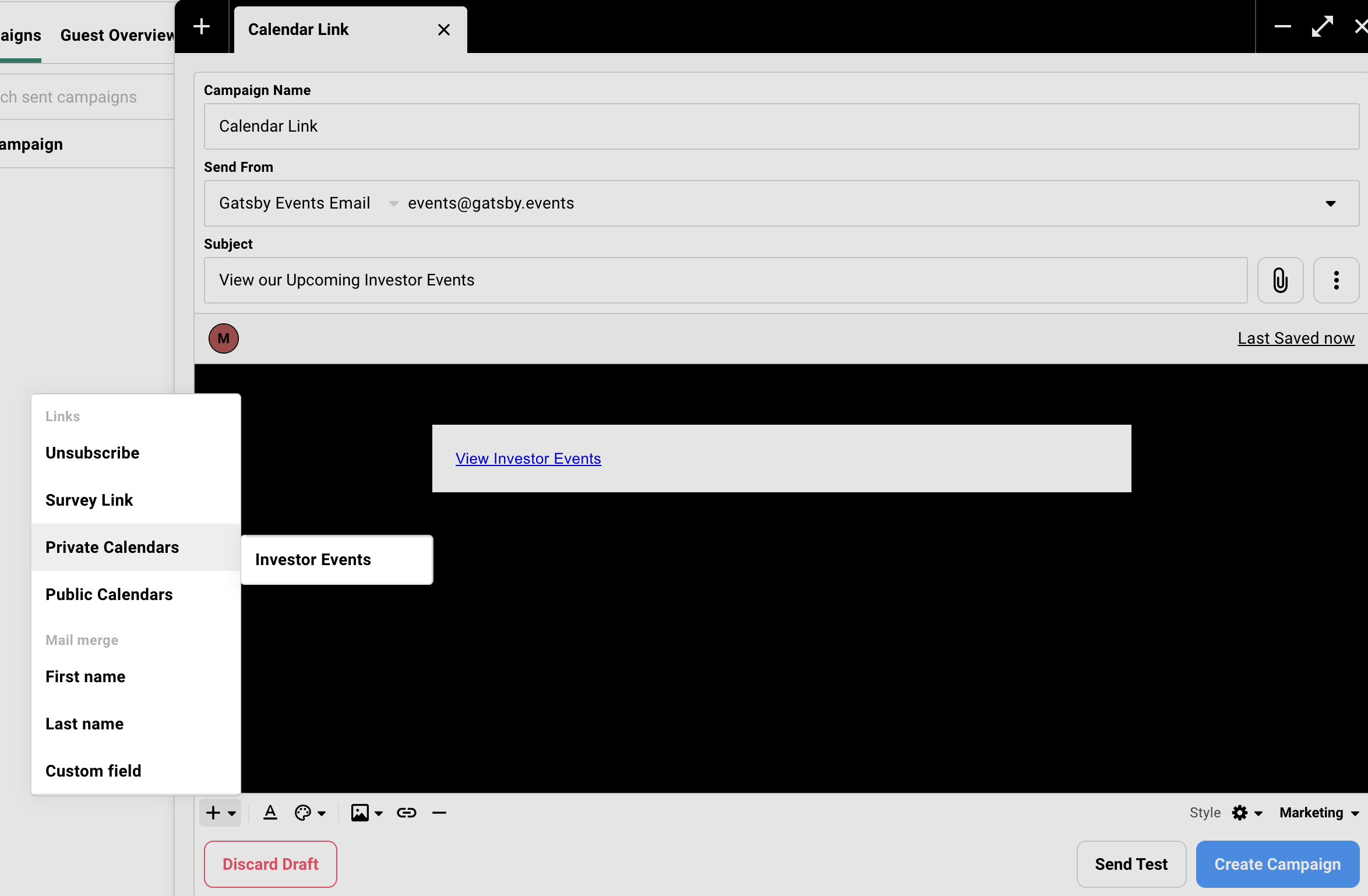Insert a horizontal divider line

click(439, 812)
